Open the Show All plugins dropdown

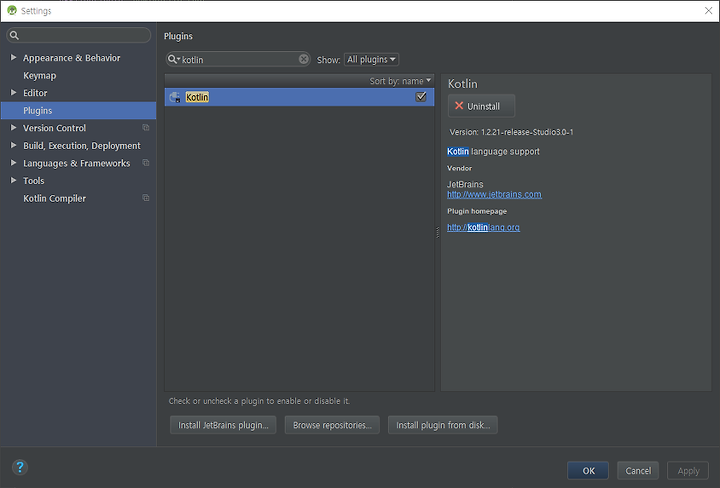[371, 59]
